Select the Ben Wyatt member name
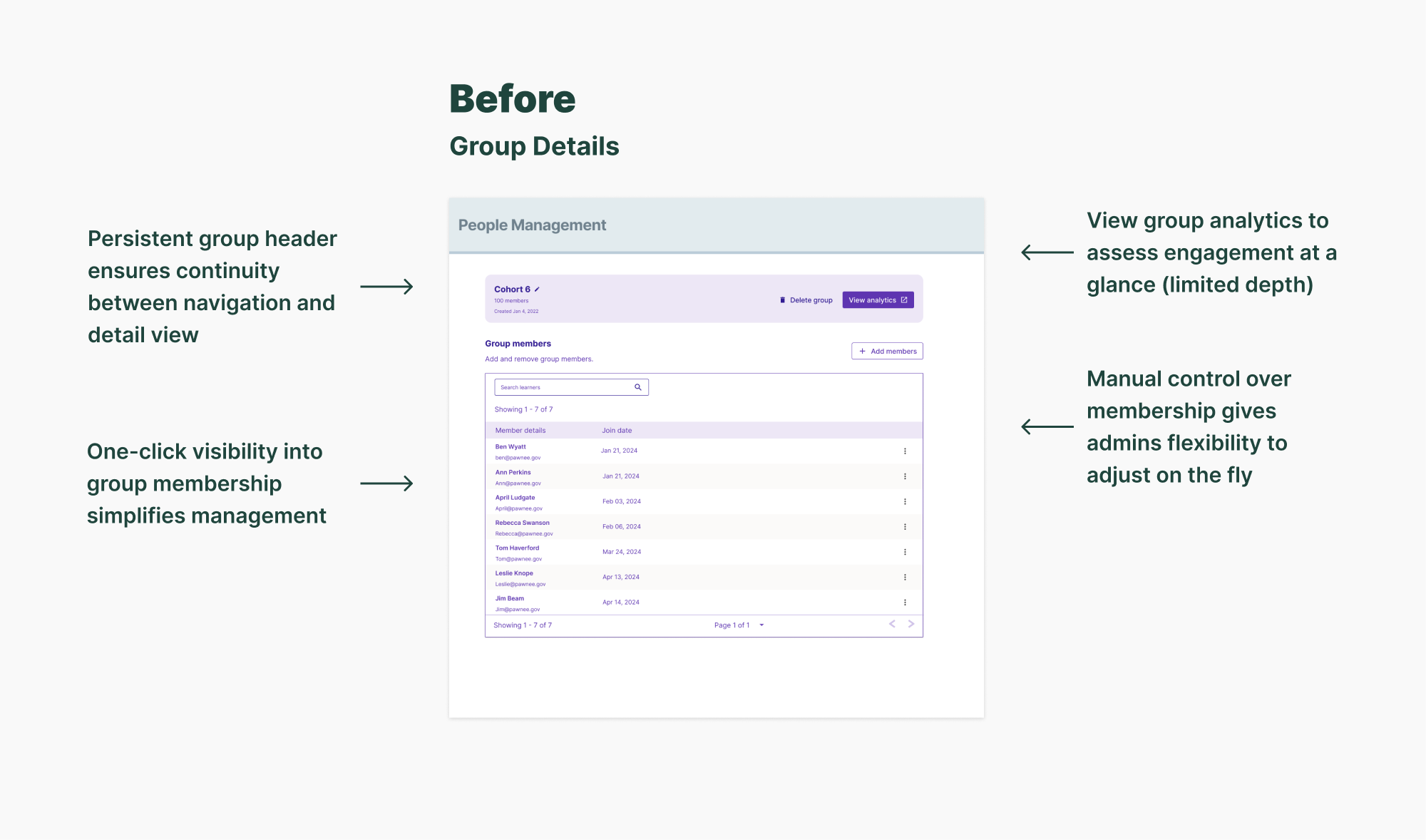 (x=511, y=447)
